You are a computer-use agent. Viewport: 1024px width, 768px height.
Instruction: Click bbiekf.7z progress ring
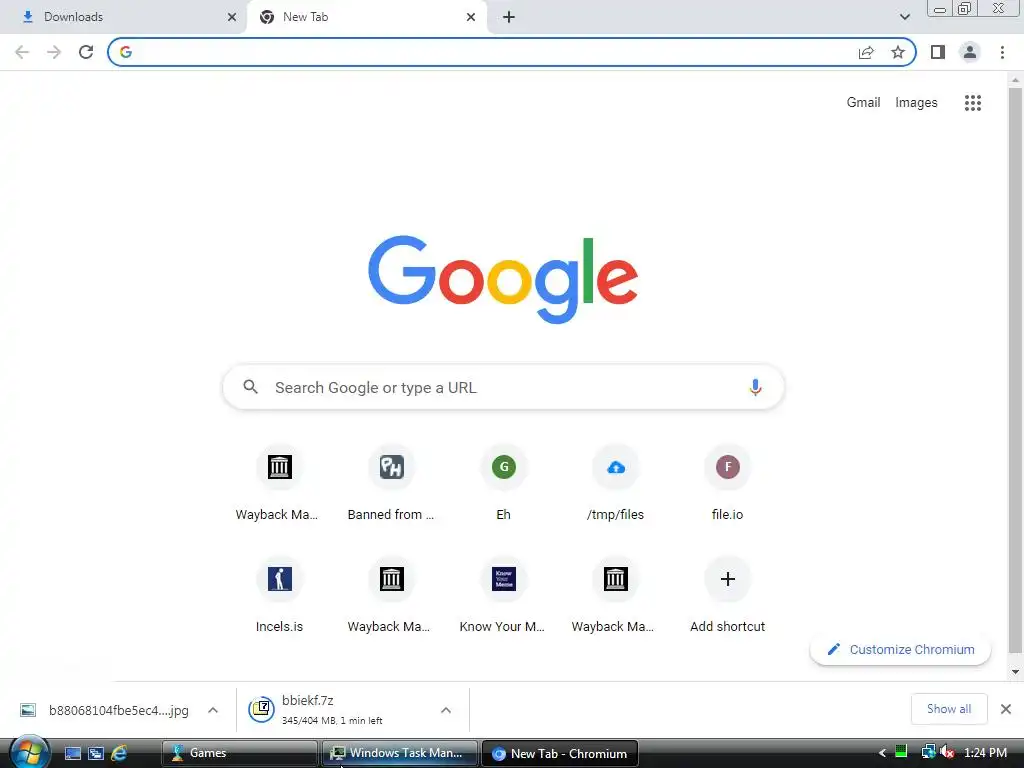[x=261, y=709]
